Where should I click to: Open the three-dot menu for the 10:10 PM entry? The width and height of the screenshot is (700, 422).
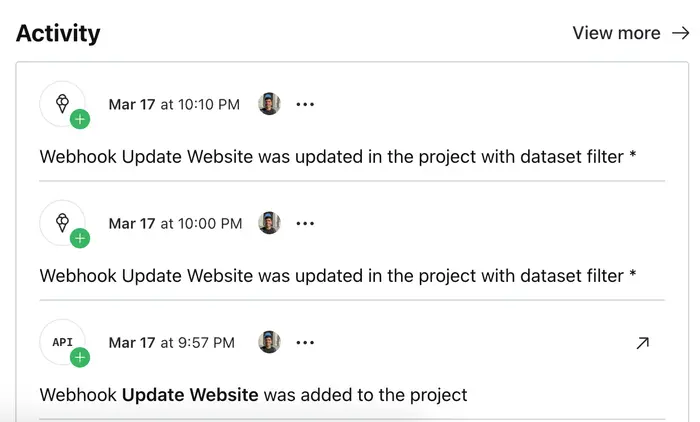305,104
